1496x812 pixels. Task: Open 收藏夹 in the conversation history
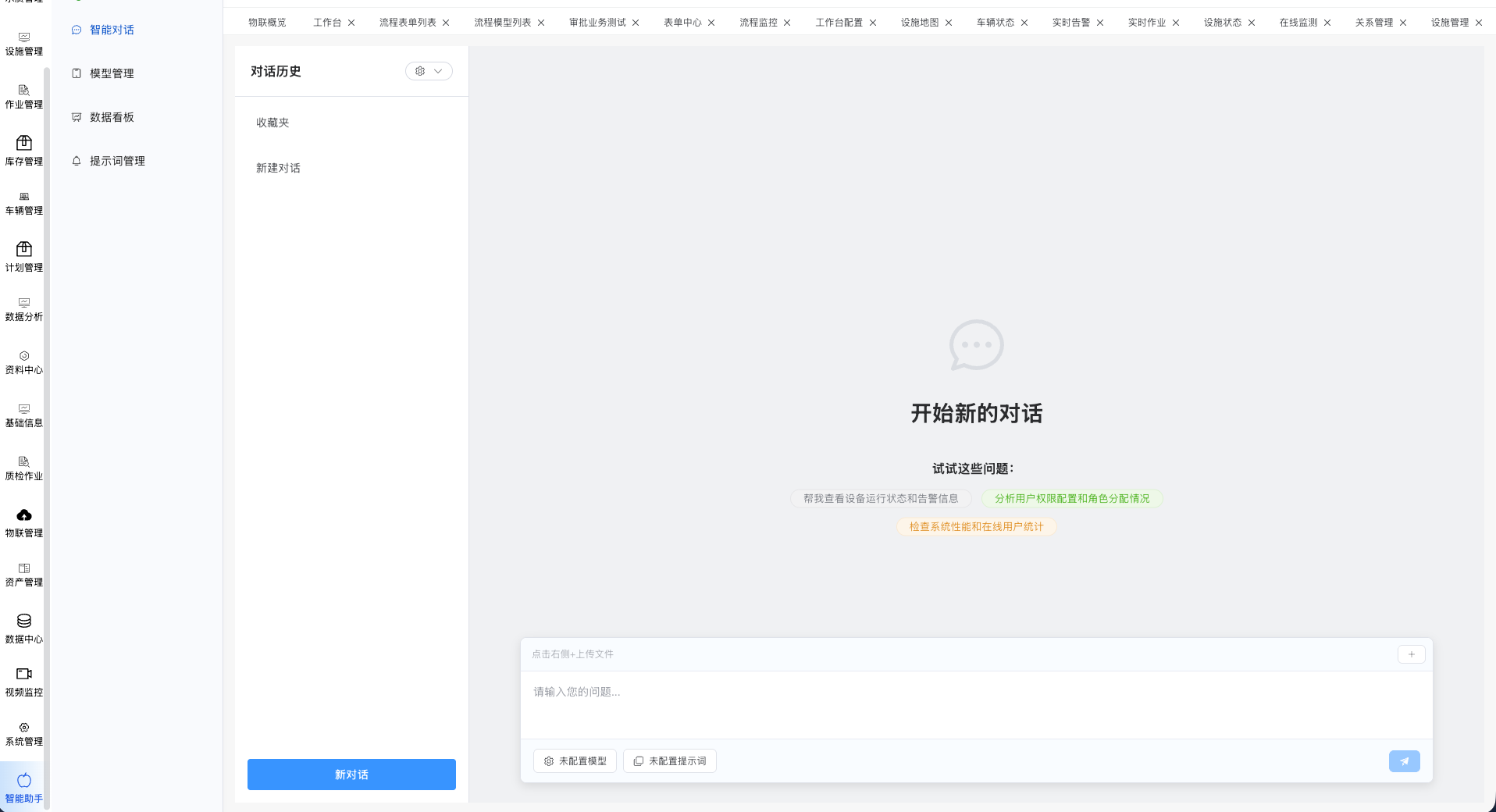tap(272, 123)
